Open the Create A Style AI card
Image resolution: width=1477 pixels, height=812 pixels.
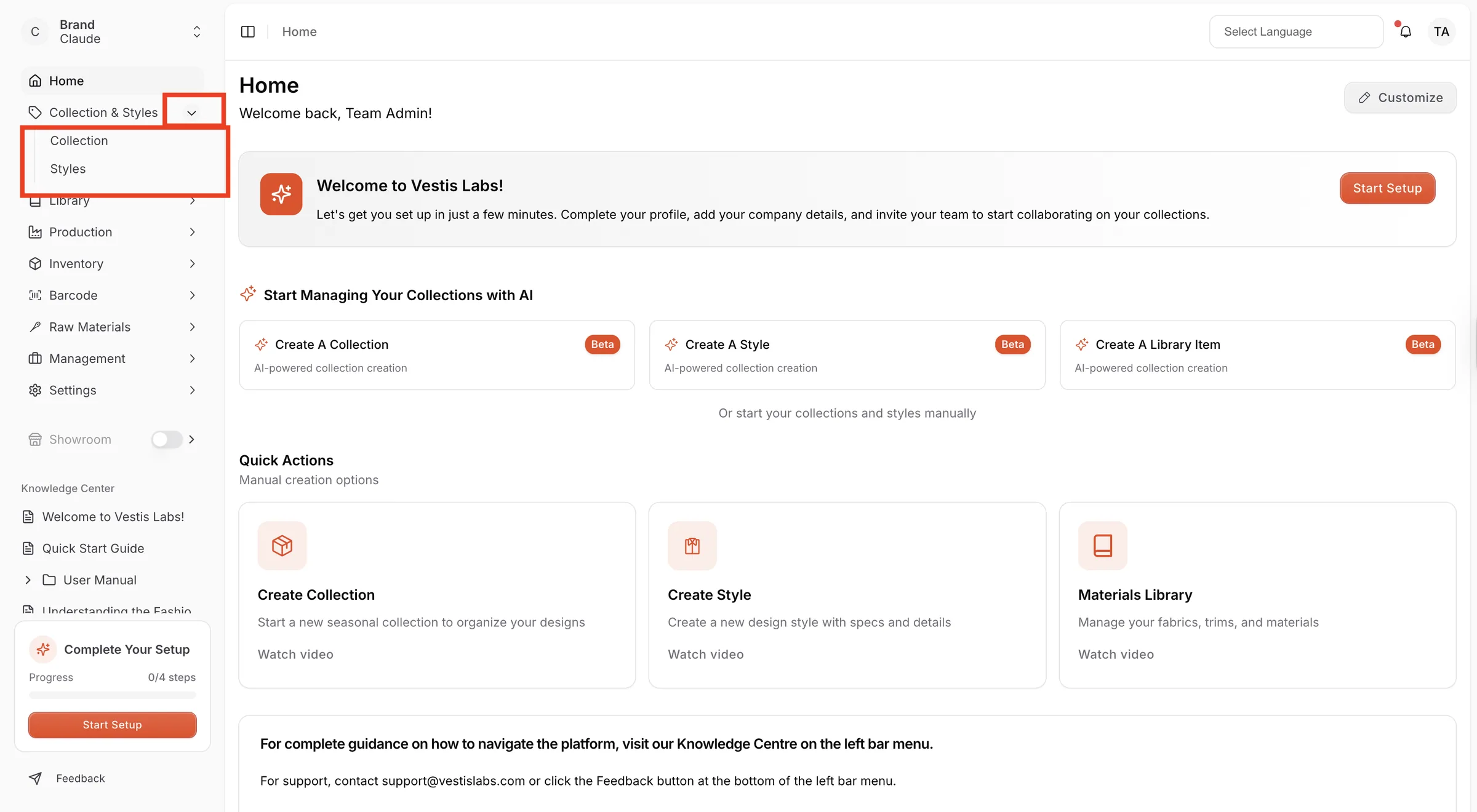[x=847, y=355]
